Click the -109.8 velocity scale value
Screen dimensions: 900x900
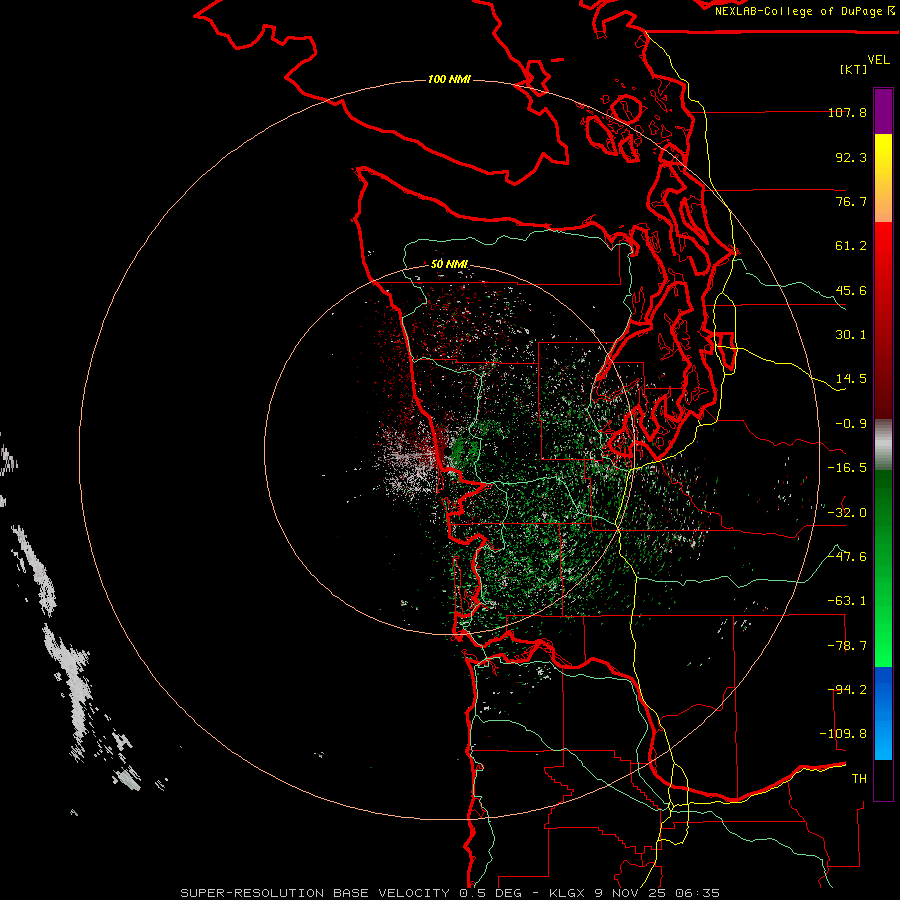pos(843,734)
